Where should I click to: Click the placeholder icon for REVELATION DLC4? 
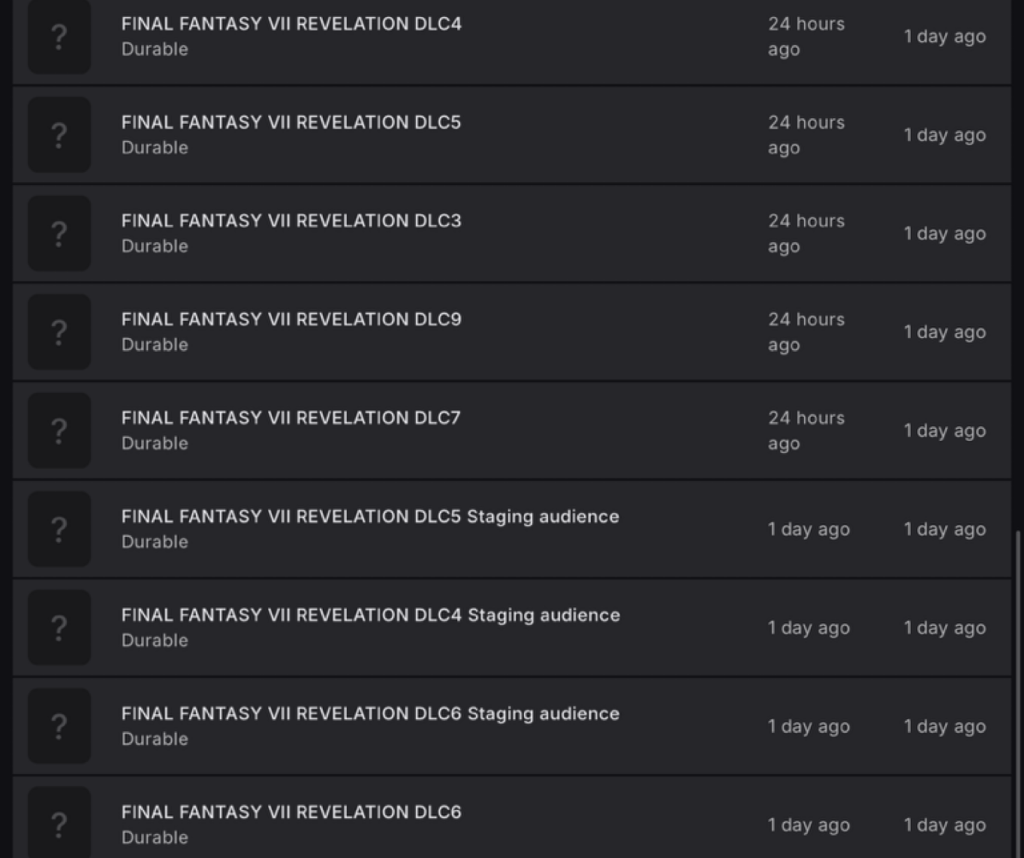[59, 37]
